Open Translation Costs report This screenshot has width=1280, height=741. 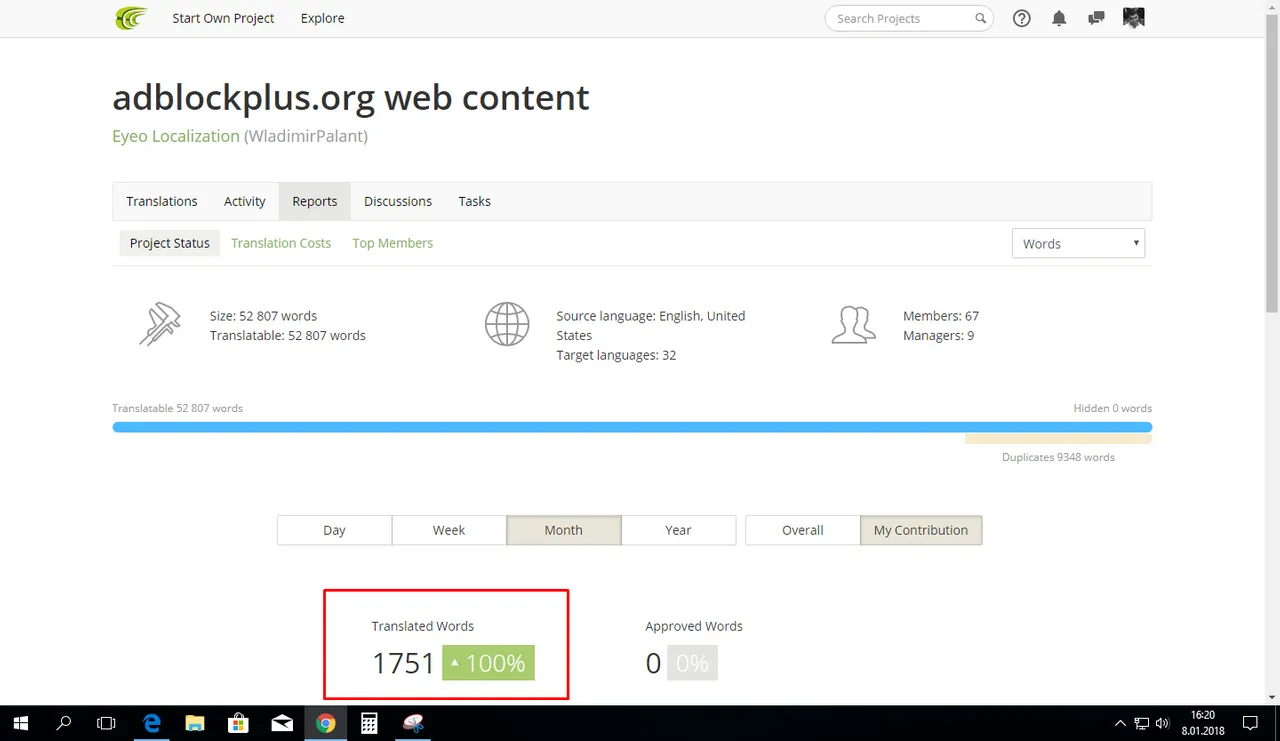point(281,243)
